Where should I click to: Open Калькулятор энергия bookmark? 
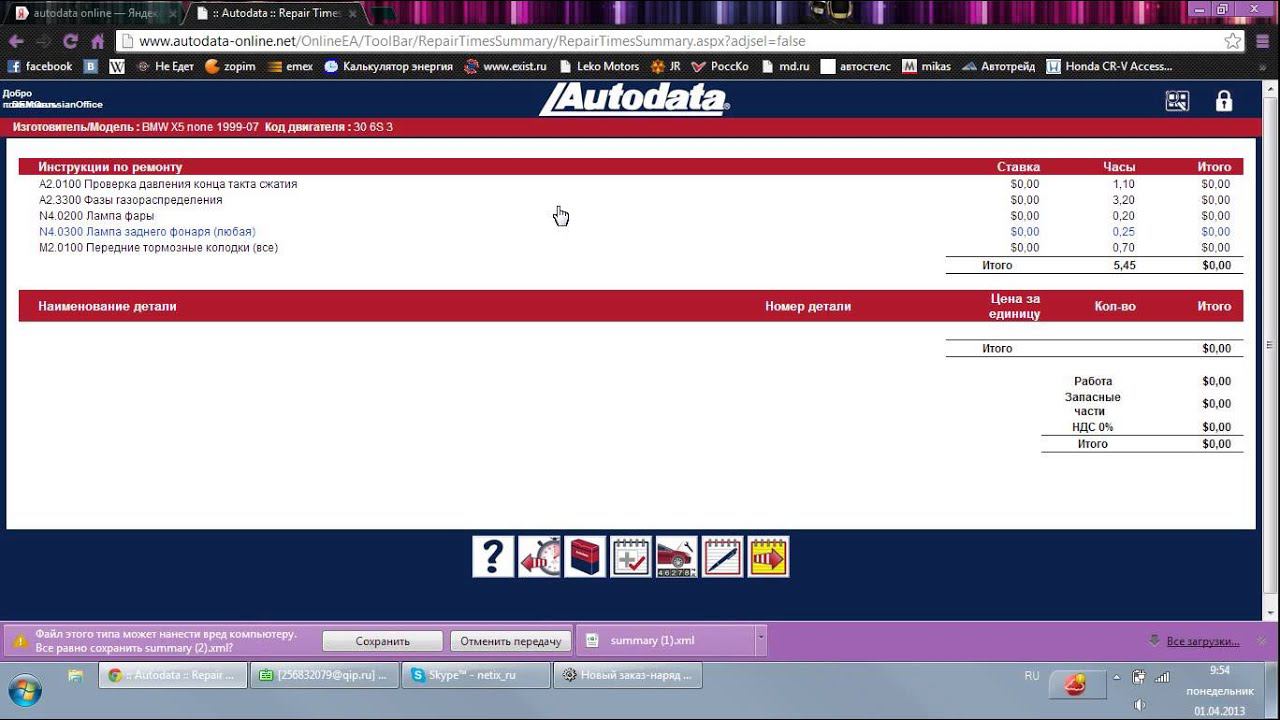click(388, 67)
